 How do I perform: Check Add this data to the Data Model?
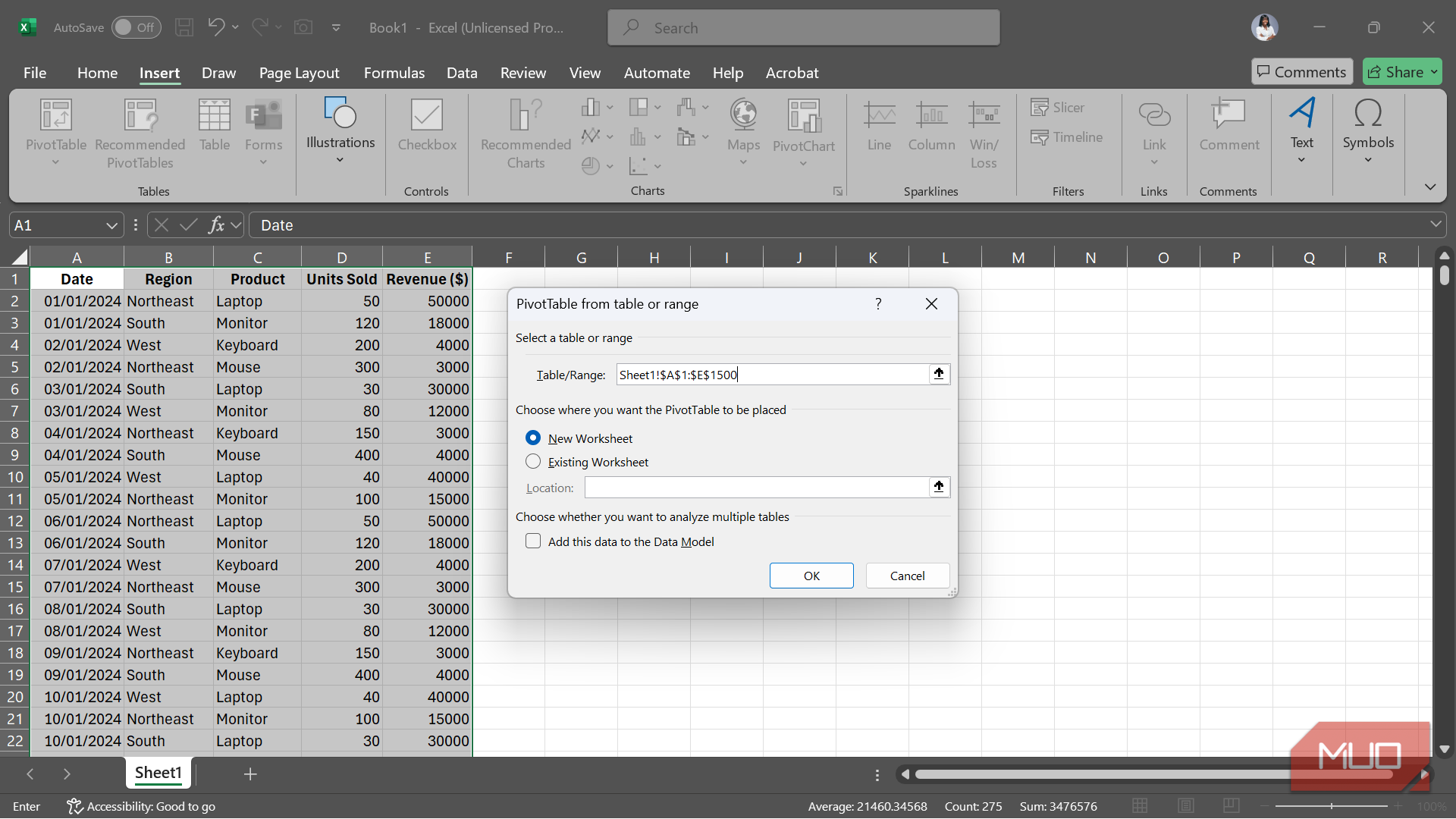click(533, 541)
